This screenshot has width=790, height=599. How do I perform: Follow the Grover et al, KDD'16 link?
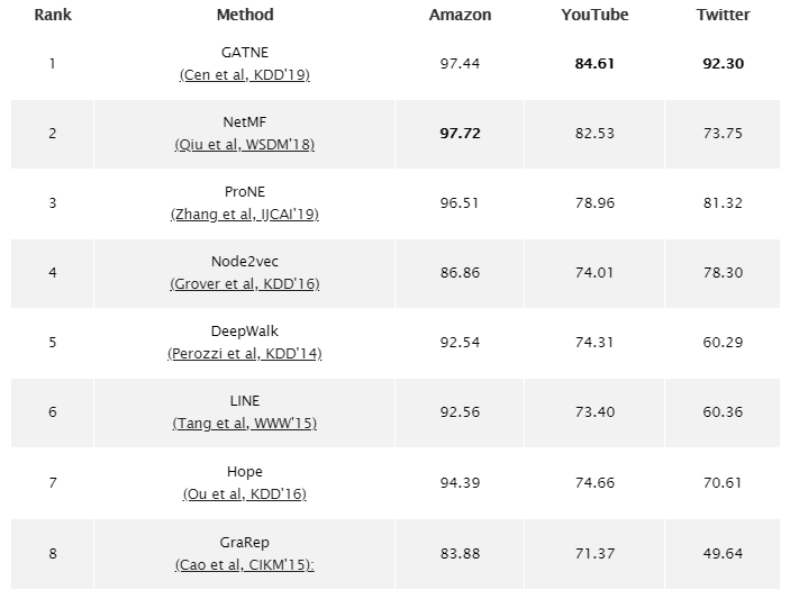[244, 284]
